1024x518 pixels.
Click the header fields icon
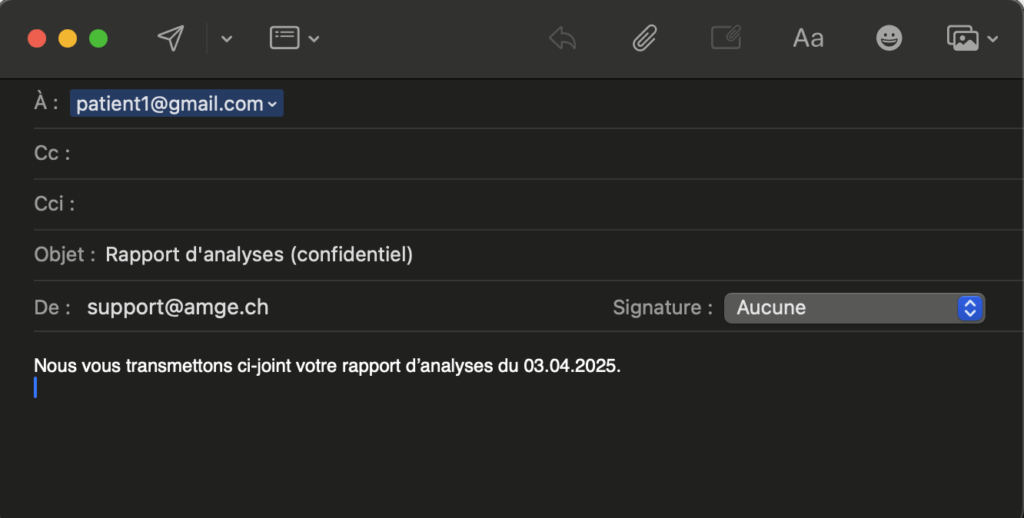[285, 38]
